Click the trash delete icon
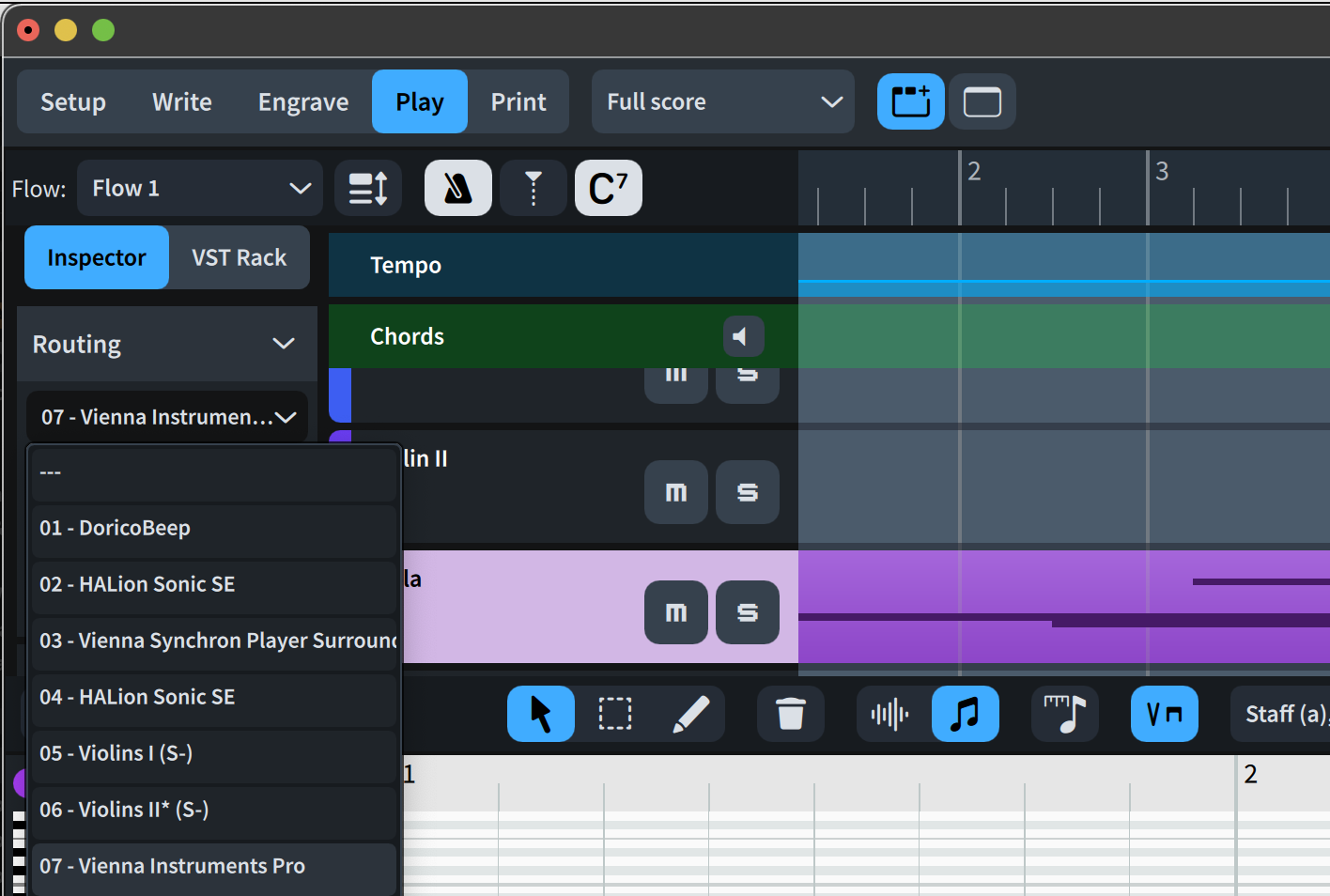The image size is (1330, 896). (x=791, y=715)
